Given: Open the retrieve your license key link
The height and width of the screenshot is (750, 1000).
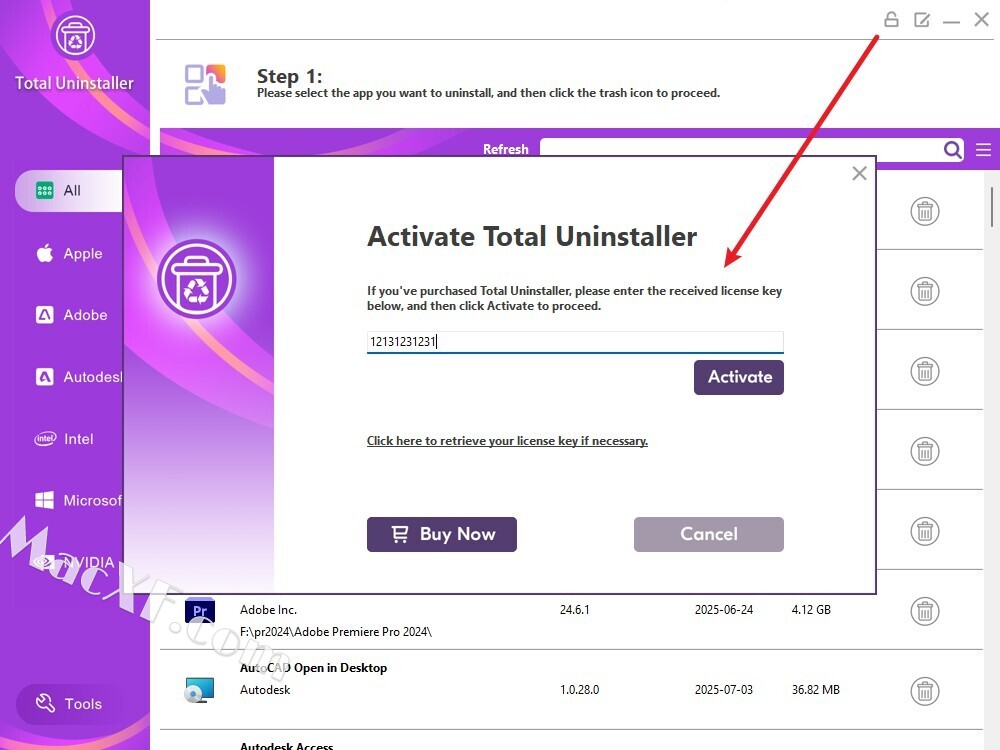Looking at the screenshot, I should pyautogui.click(x=507, y=441).
